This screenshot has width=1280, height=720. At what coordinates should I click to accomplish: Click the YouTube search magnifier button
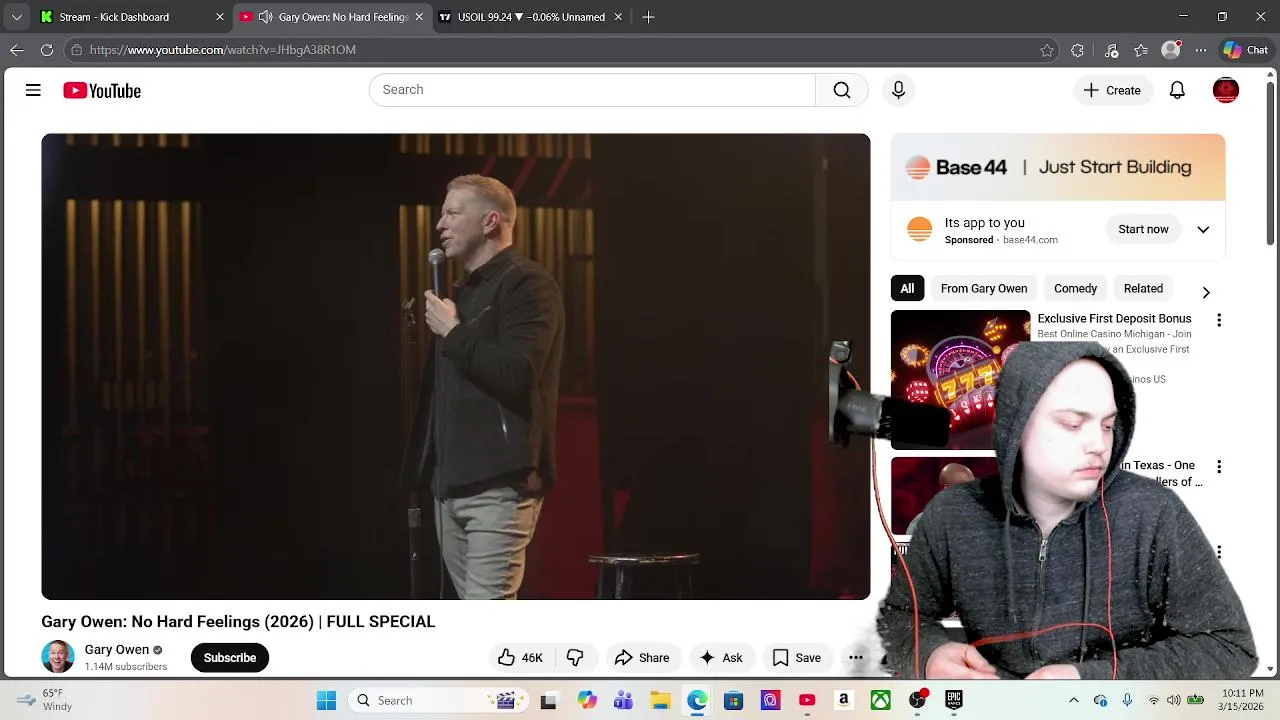click(842, 90)
